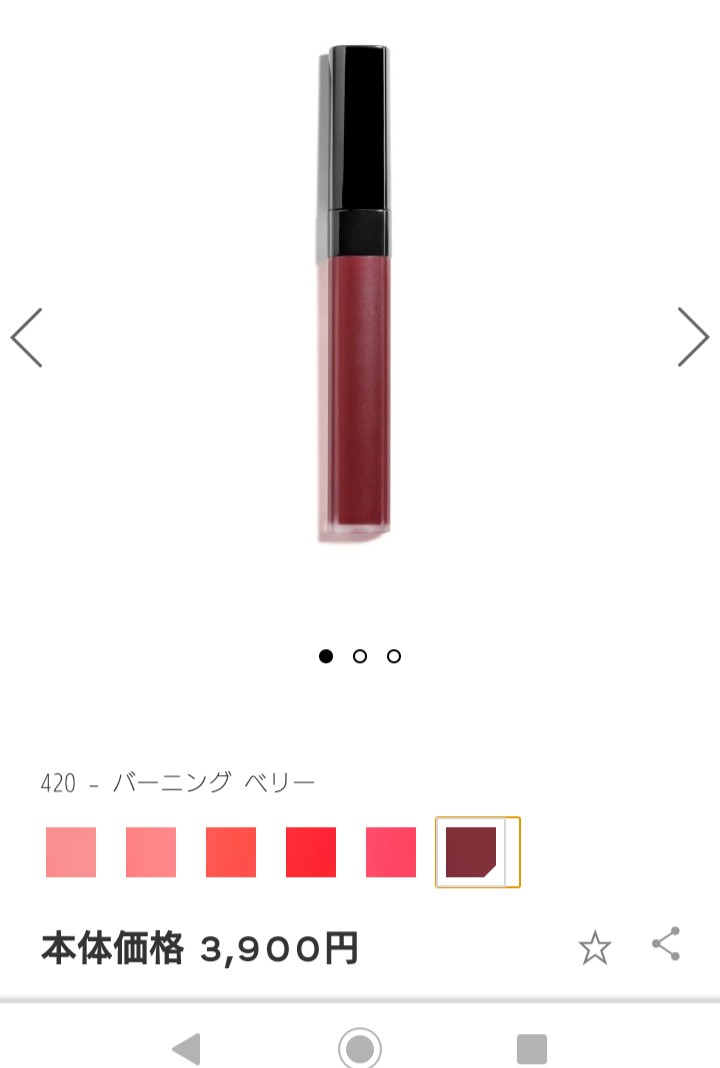Image resolution: width=720 pixels, height=1068 pixels.
Task: Tap the 420 バーニング ベリー shade name
Action: (x=178, y=783)
